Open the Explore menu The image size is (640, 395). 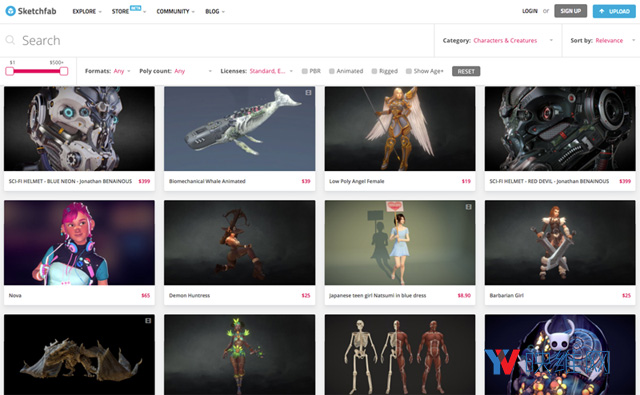point(87,11)
